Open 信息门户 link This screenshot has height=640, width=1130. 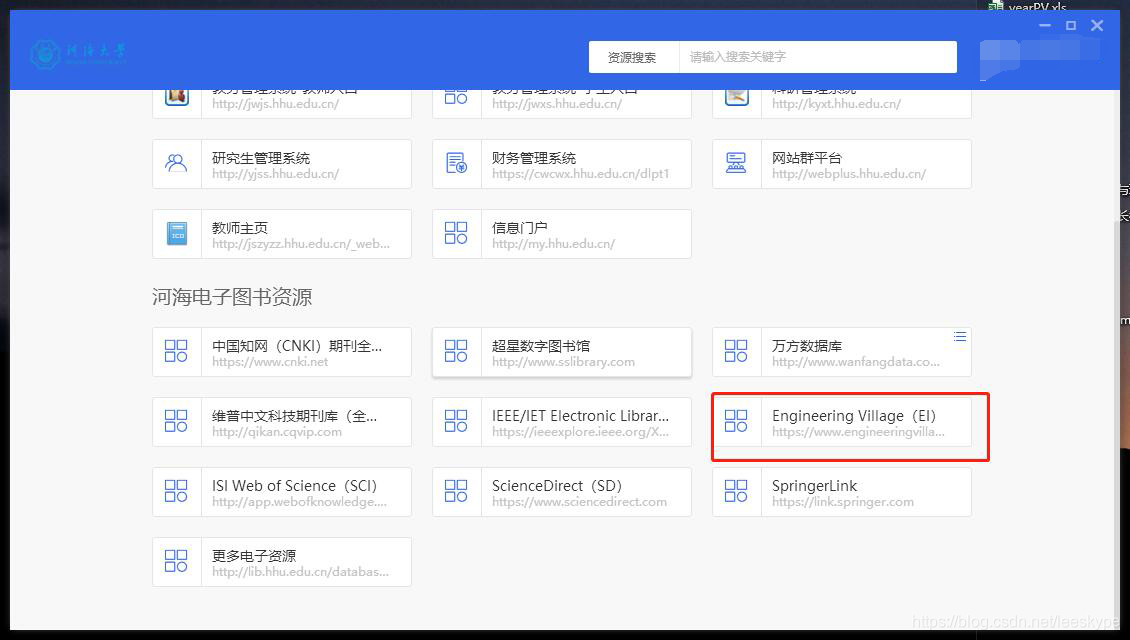[562, 234]
